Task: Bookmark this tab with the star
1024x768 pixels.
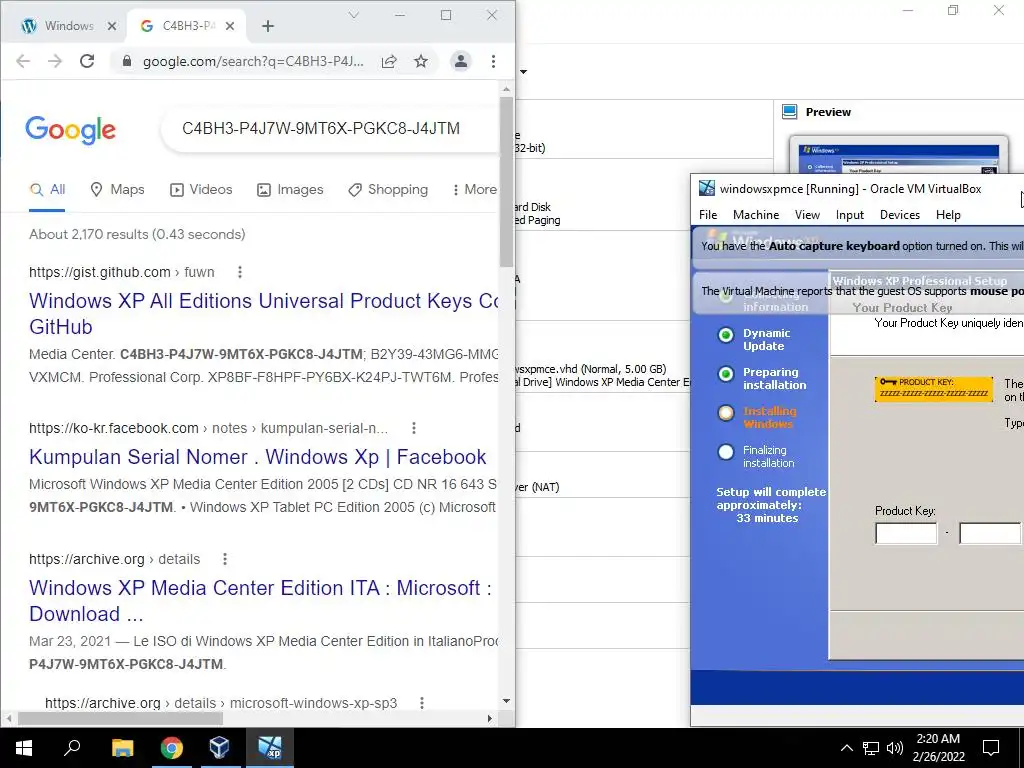Action: [x=421, y=61]
